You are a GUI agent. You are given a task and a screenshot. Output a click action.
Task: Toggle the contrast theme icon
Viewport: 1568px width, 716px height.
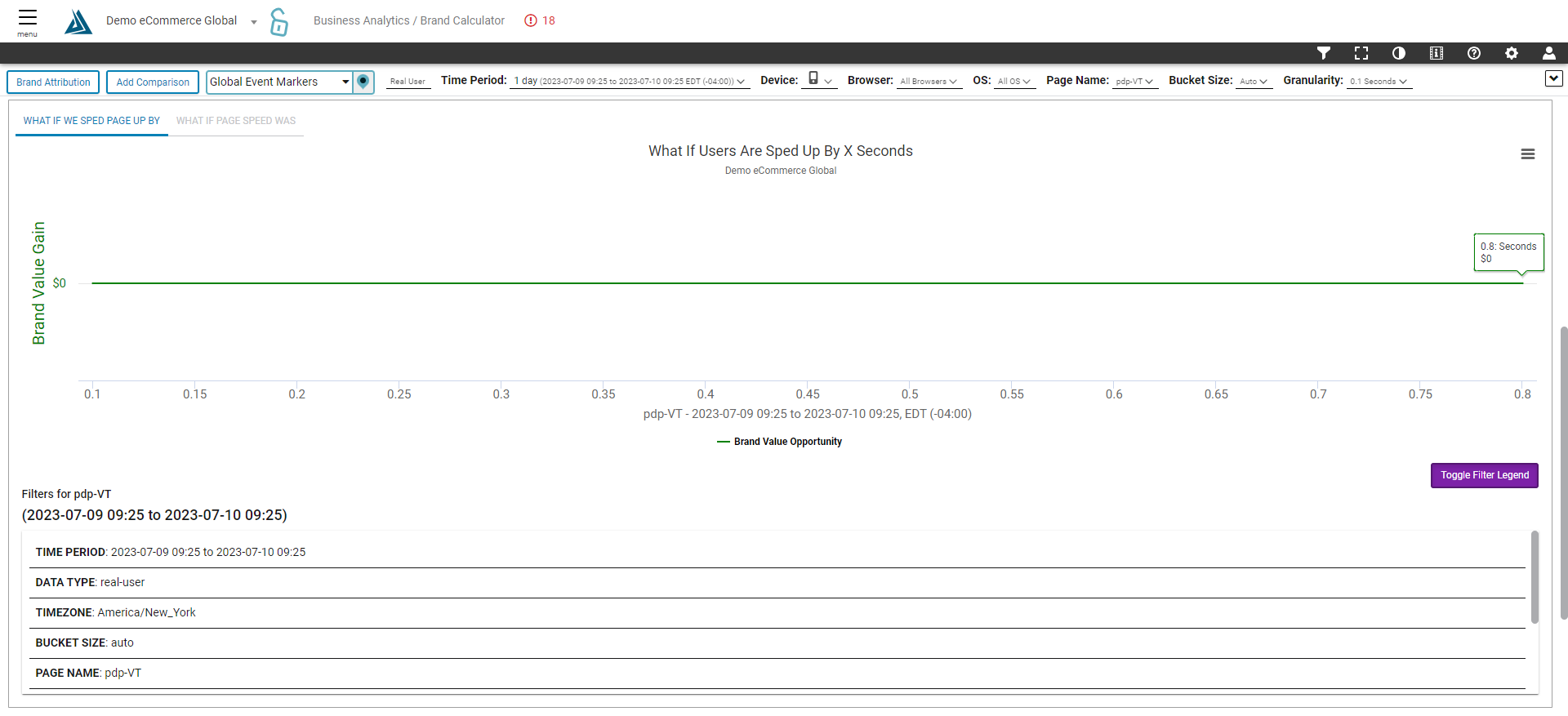[1399, 53]
